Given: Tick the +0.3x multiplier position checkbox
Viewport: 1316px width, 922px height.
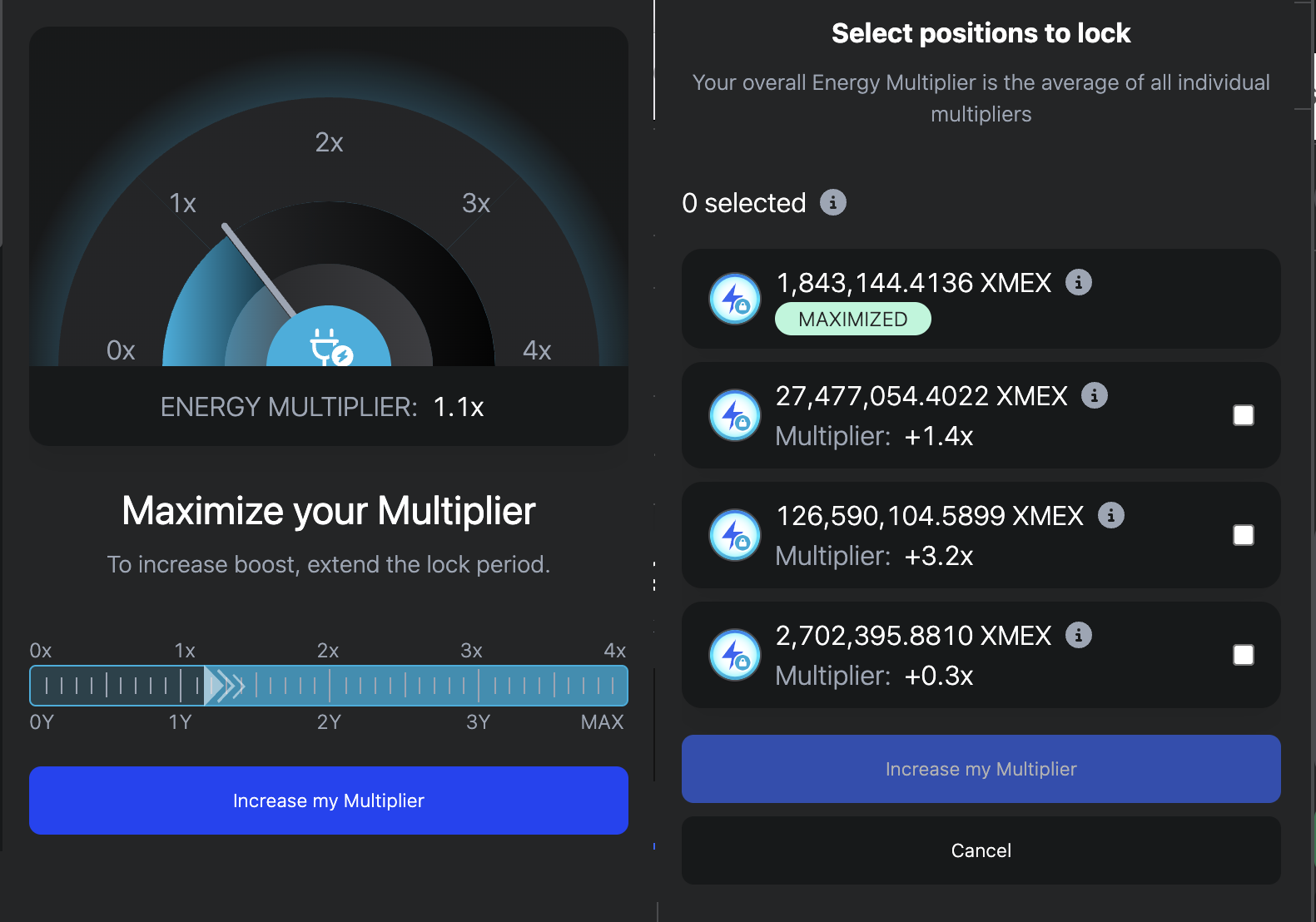Looking at the screenshot, I should pyautogui.click(x=1244, y=655).
